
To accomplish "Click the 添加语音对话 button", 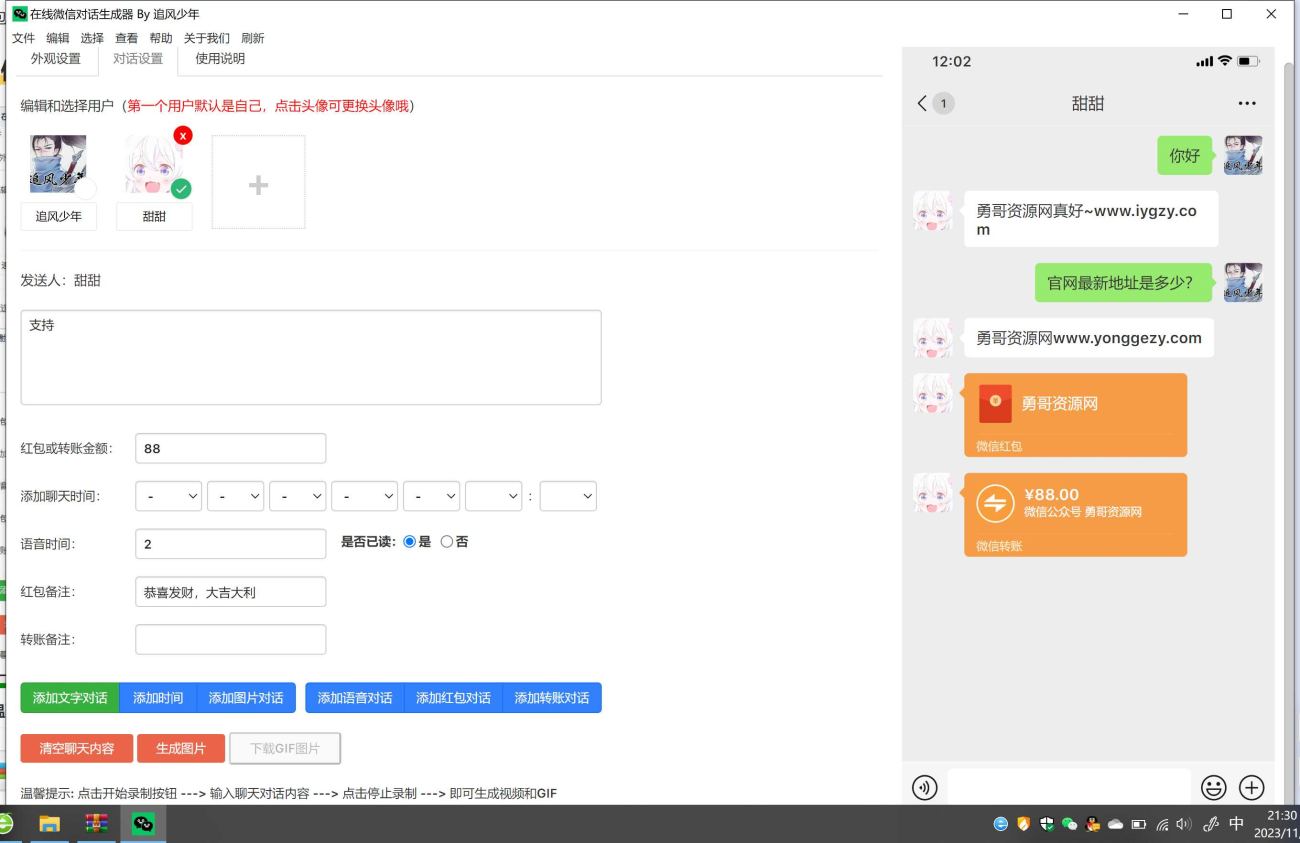I will point(355,698).
